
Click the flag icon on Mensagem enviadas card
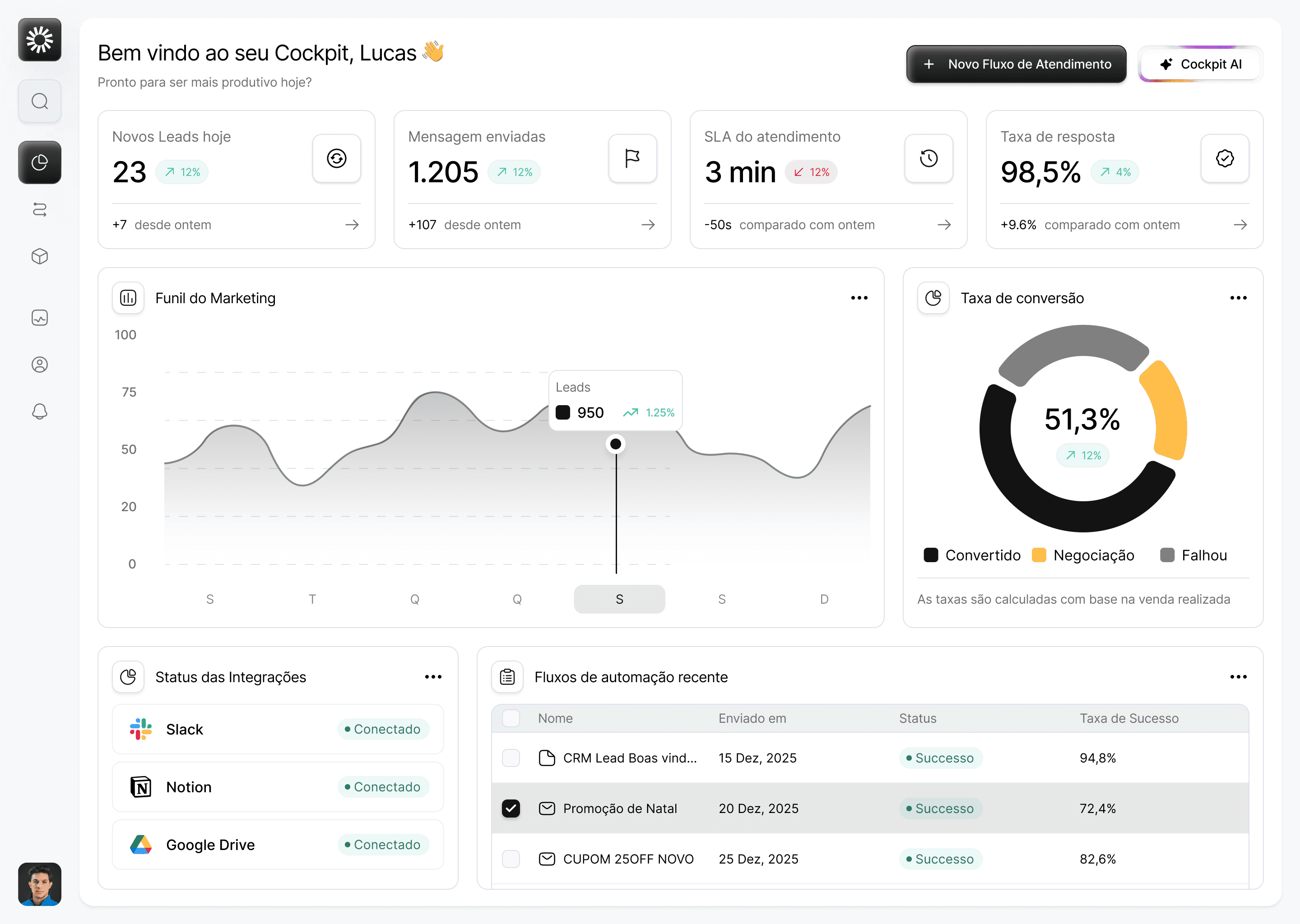632,158
